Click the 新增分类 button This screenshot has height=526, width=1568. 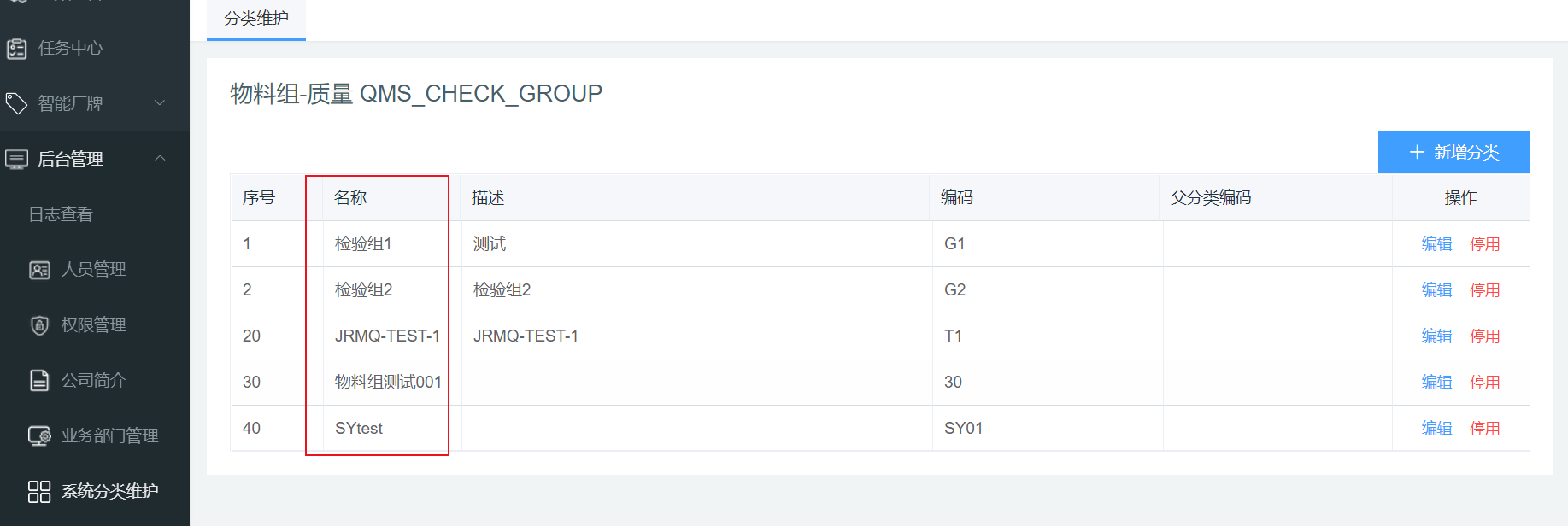(1453, 152)
